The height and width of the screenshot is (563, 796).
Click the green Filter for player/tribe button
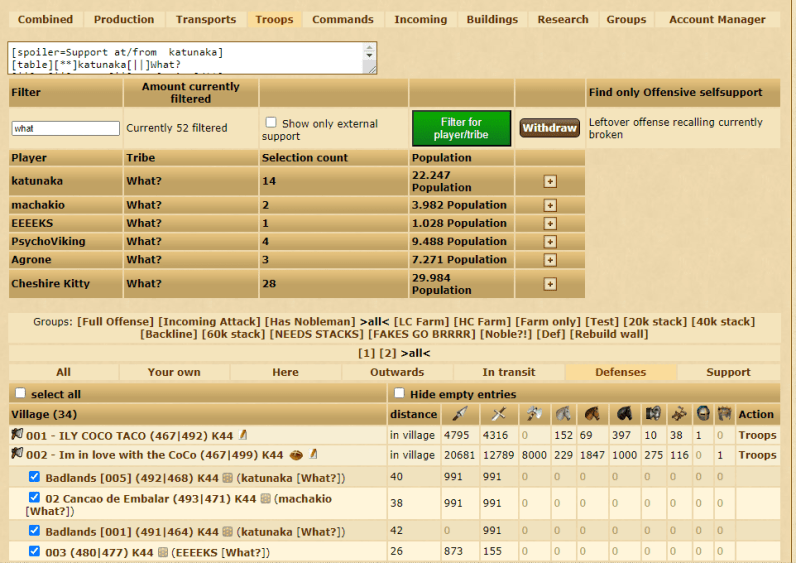[461, 128]
